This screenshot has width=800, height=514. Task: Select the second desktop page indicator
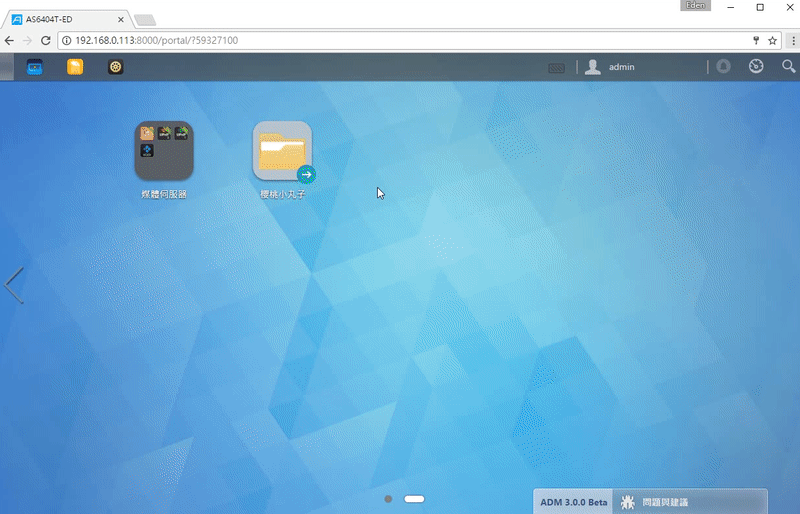click(x=414, y=499)
